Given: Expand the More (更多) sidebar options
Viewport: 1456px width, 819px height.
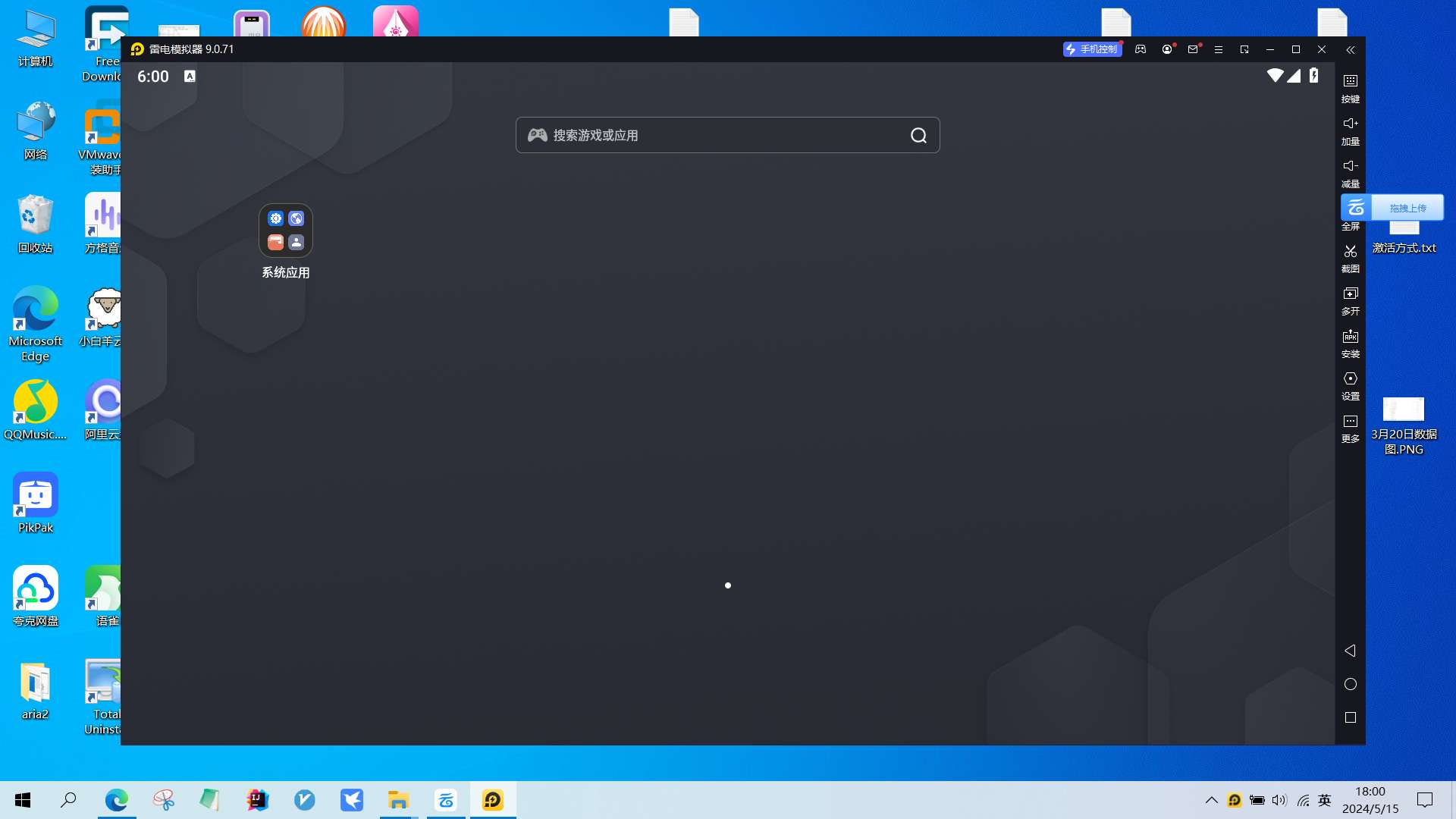Looking at the screenshot, I should [x=1350, y=421].
